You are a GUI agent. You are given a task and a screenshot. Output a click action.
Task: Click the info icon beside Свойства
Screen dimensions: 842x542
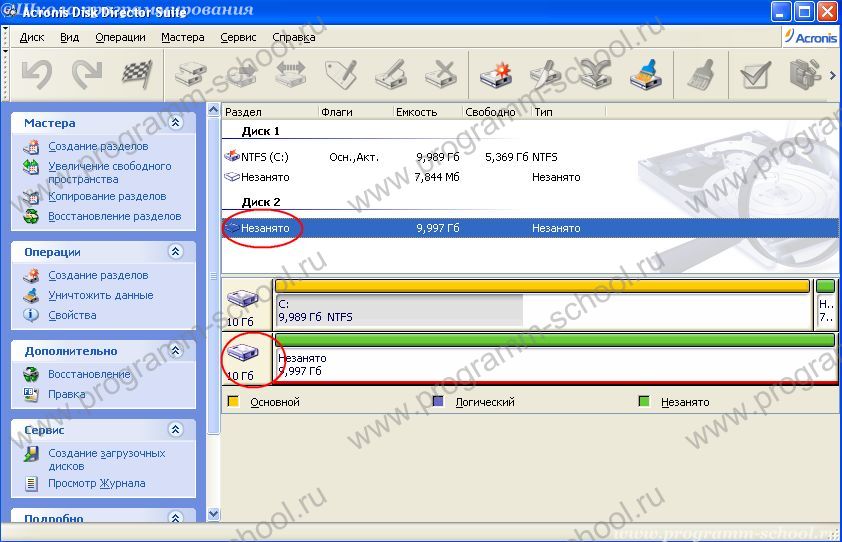(x=31, y=315)
